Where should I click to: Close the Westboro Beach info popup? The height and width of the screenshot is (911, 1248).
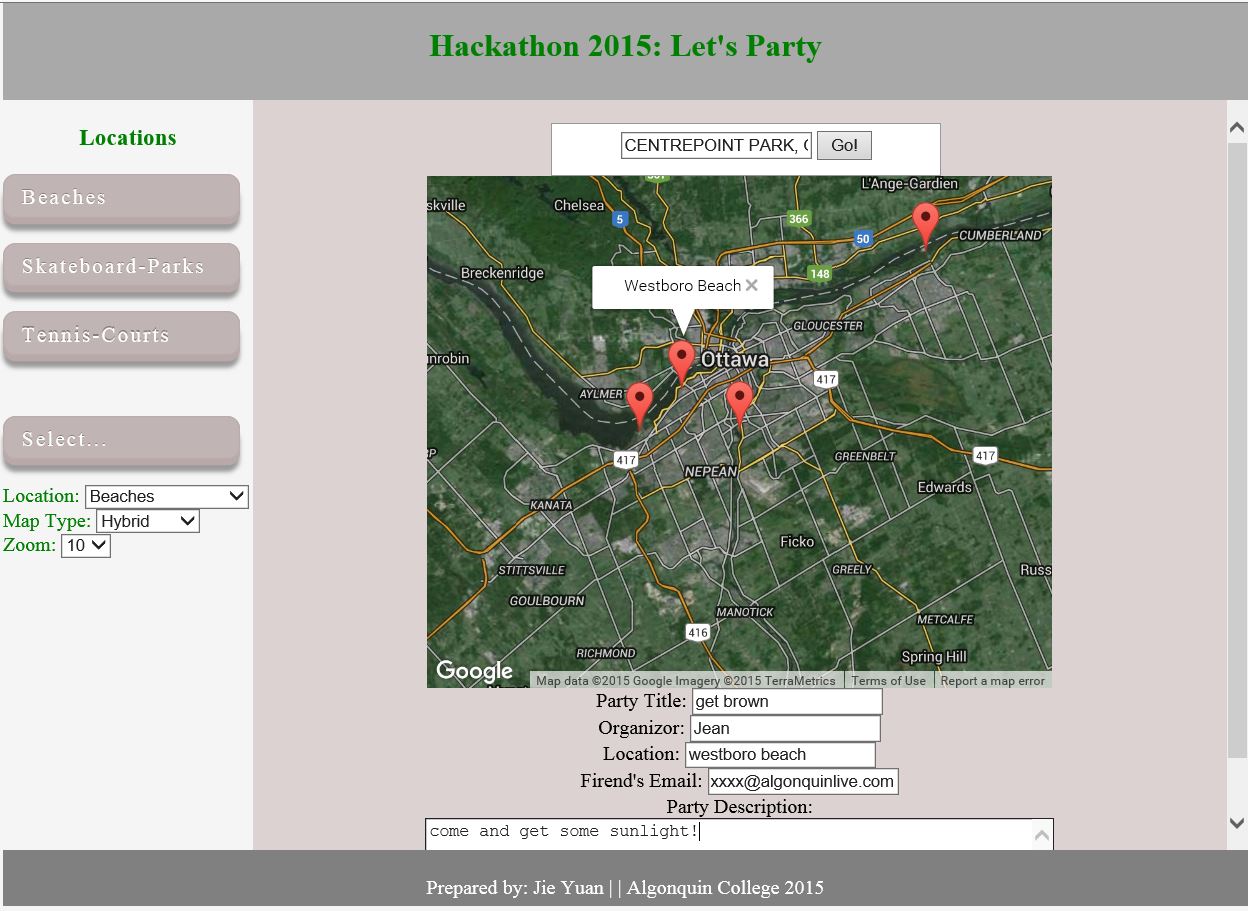coord(752,285)
